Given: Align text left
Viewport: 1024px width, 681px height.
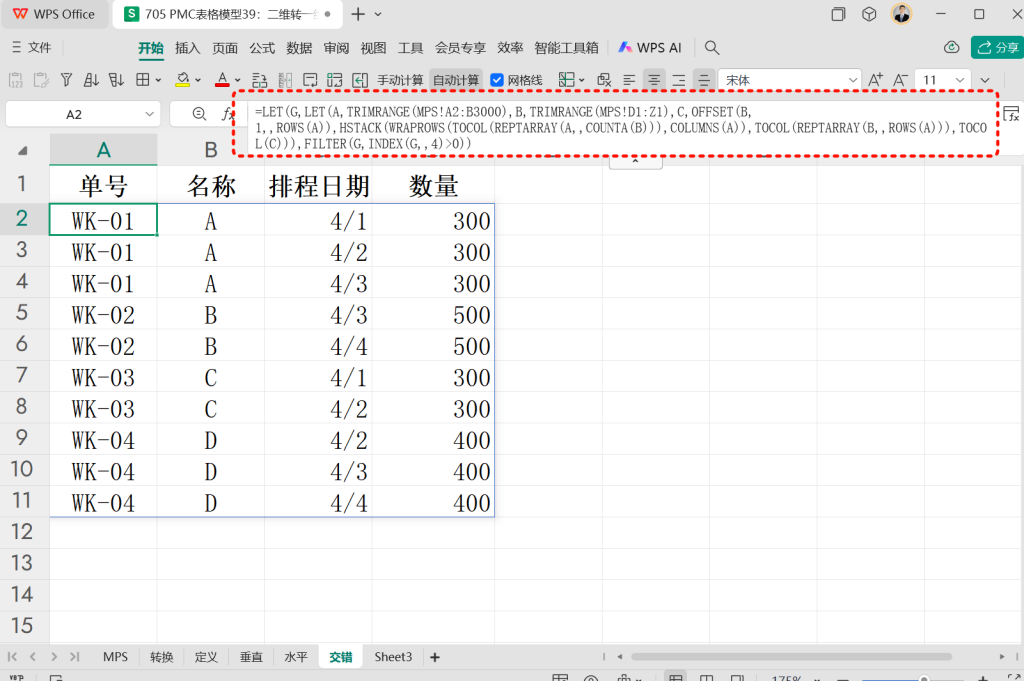Looking at the screenshot, I should [629, 80].
